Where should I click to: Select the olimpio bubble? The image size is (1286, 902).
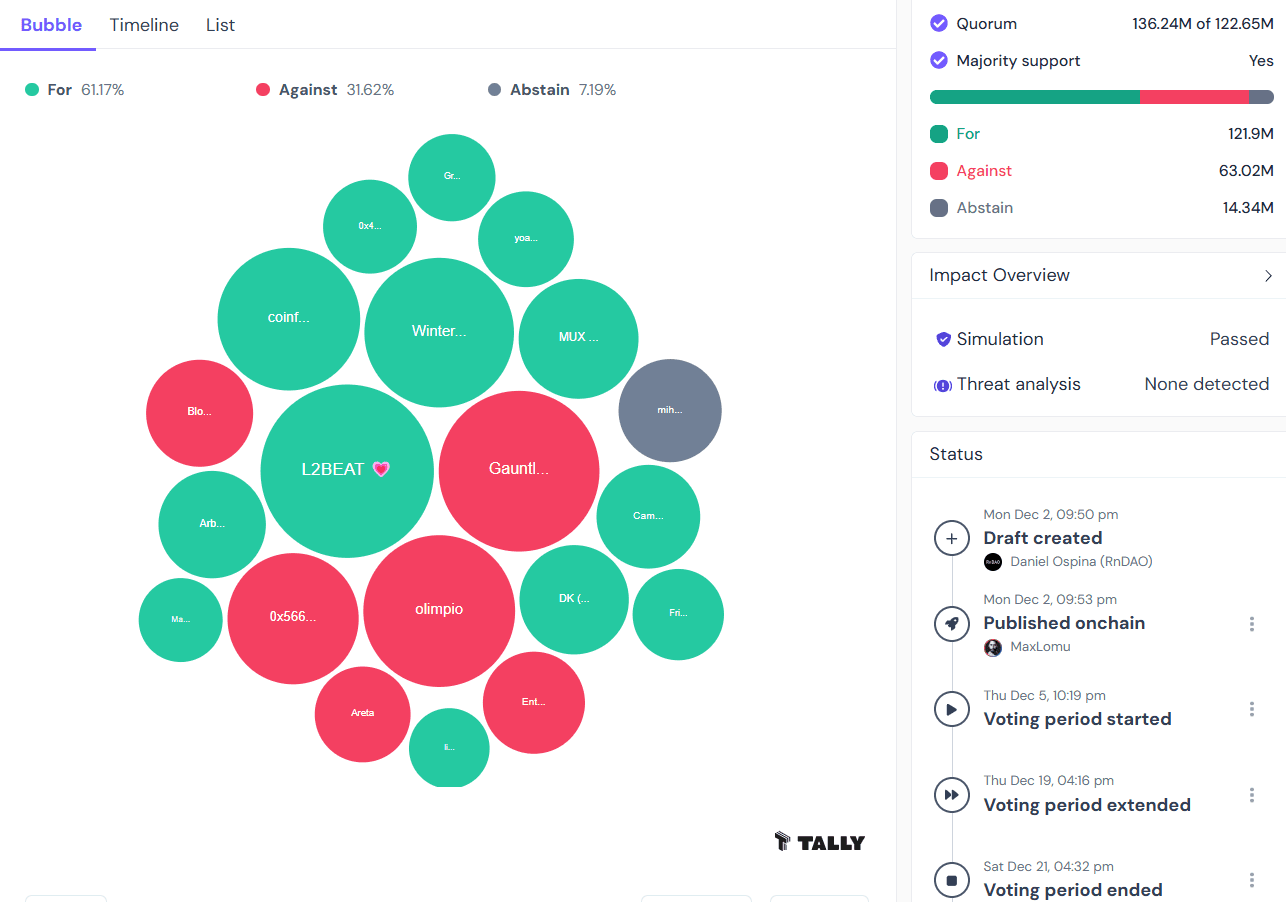point(439,610)
